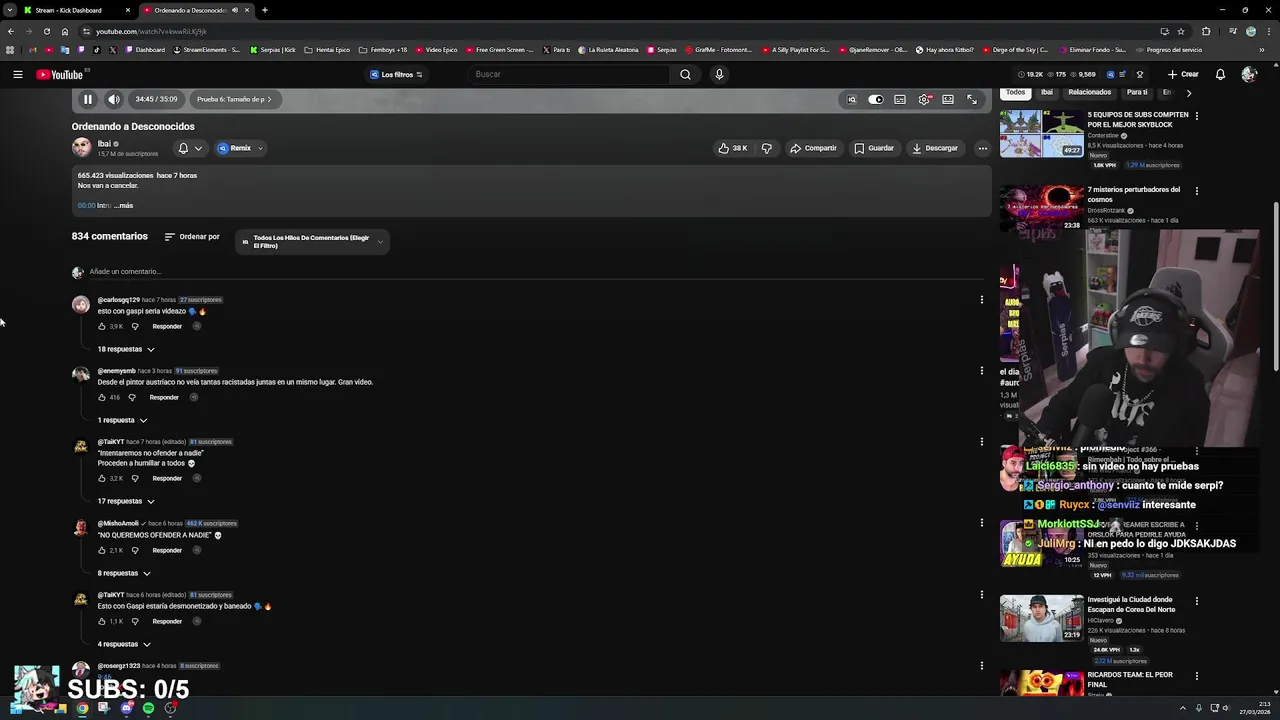Open a new browser tab
This screenshot has width=1280, height=720.
[265, 10]
